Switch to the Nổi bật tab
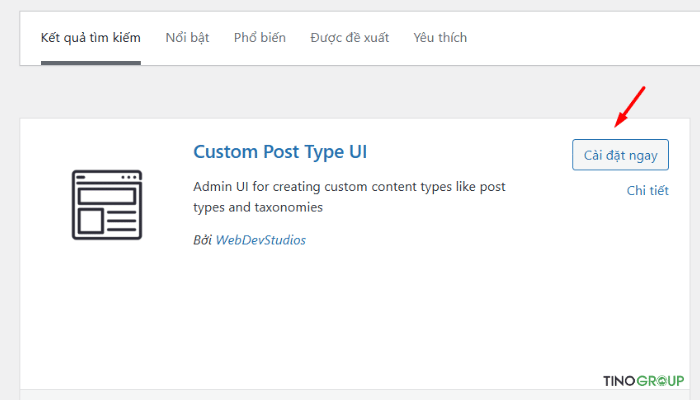Viewport: 700px width, 400px height. pos(187,38)
